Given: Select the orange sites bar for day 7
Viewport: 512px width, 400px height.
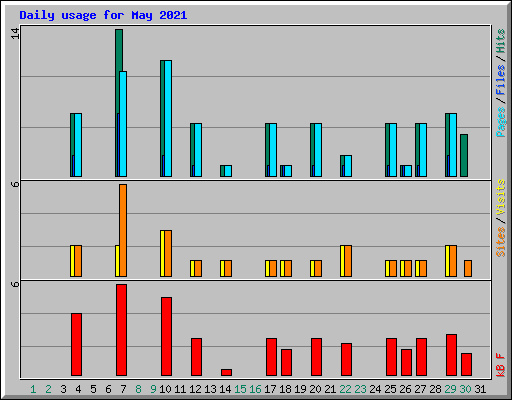Looking at the screenshot, I should click(123, 230).
